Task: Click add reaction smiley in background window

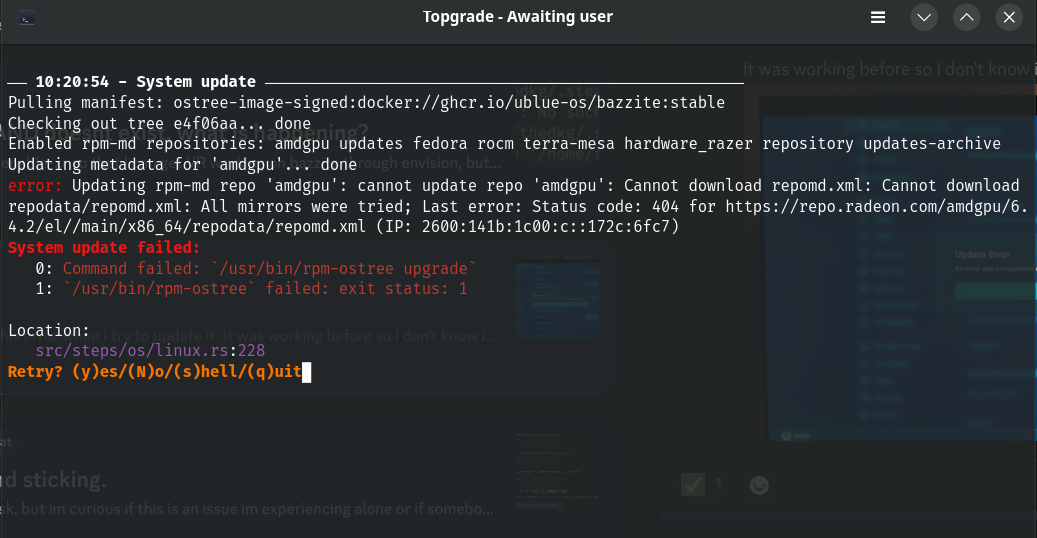Action: (759, 485)
